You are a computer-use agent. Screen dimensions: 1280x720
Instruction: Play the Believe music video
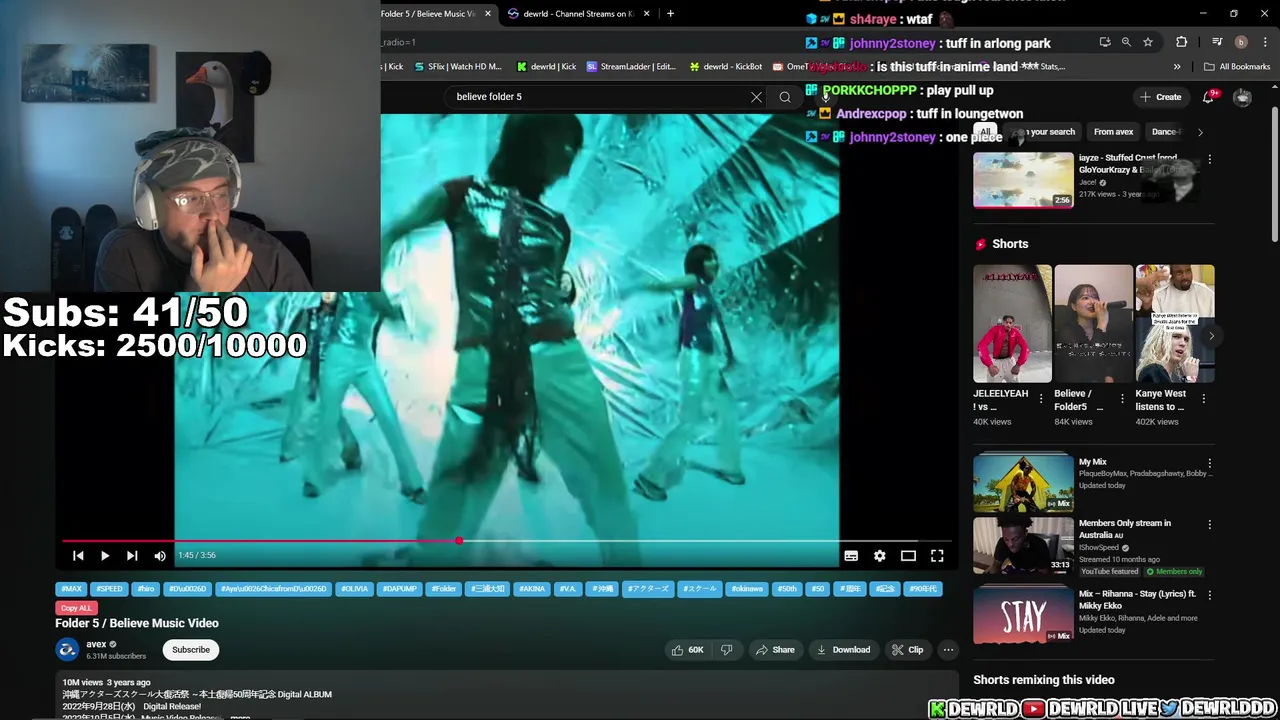(105, 555)
